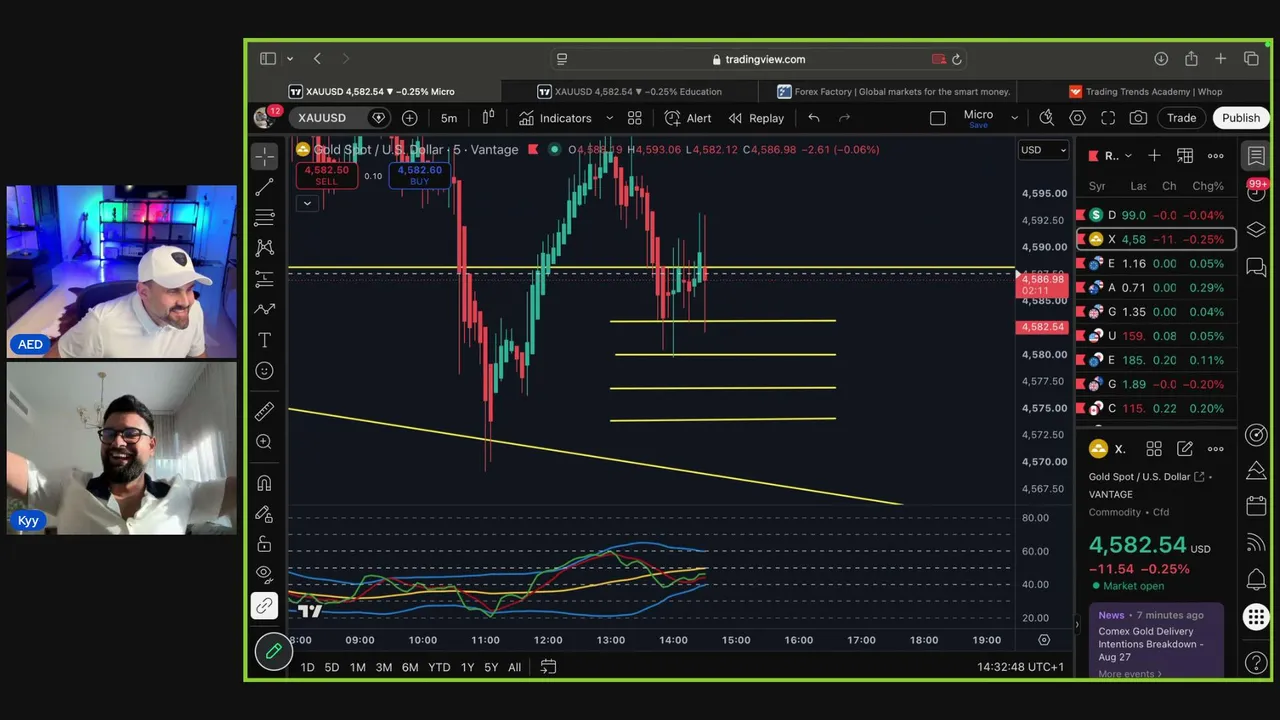Open chart settings hexagon icon
The image size is (1280, 720).
pos(1077,118)
